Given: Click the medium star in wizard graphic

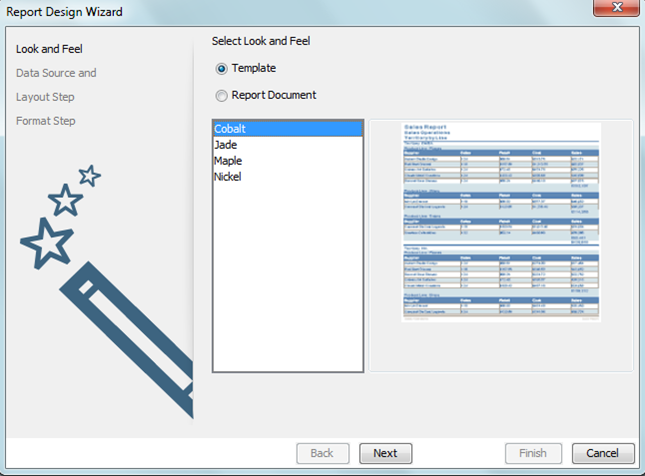Looking at the screenshot, I should [65, 200].
